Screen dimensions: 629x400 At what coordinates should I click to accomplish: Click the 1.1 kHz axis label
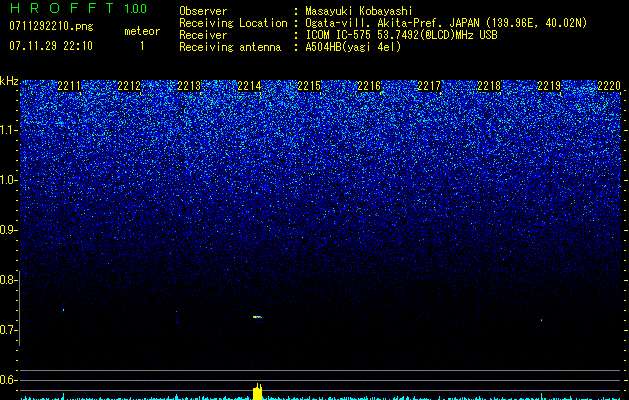coord(8,130)
